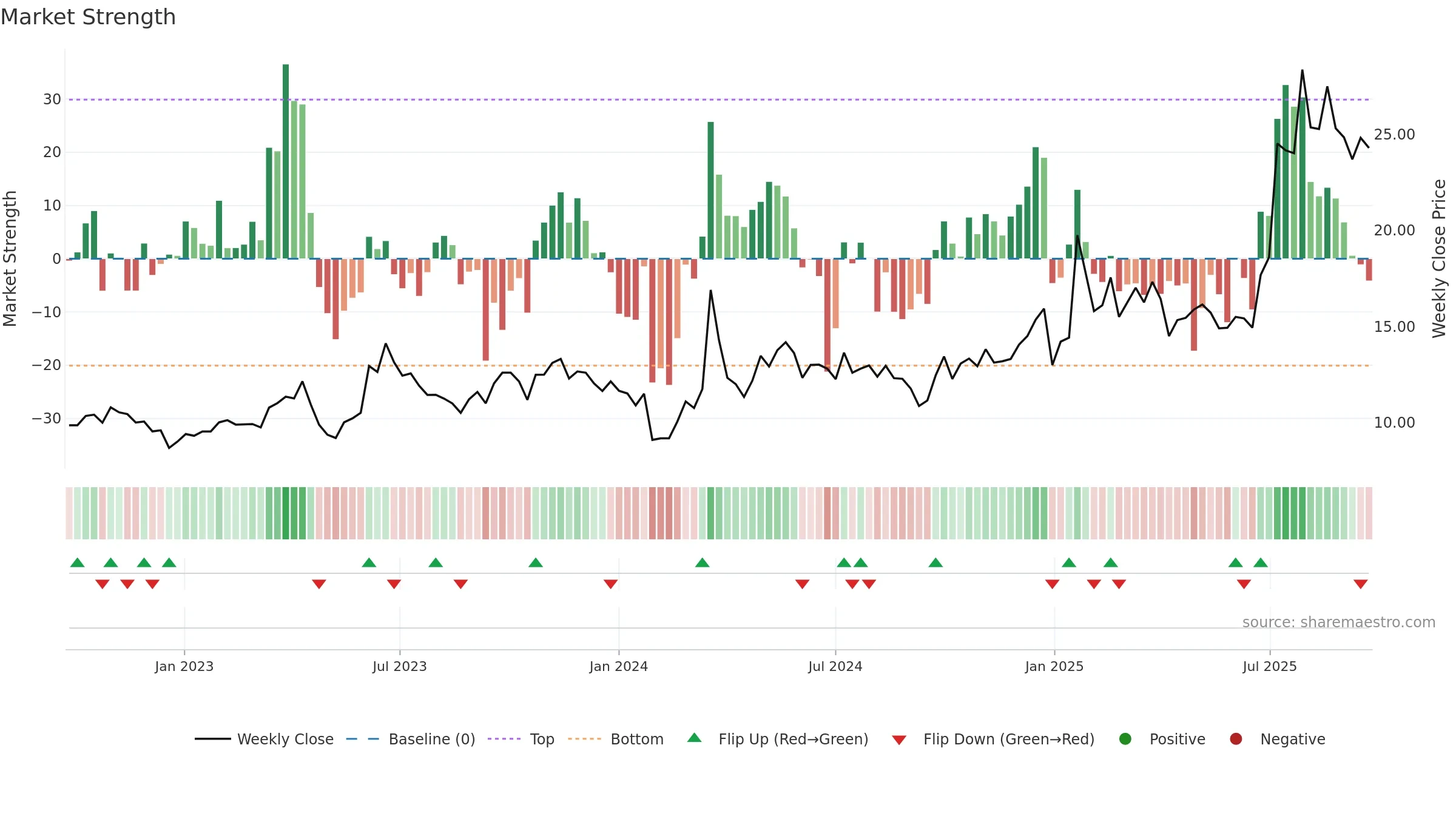
Task: Click the vertical Market Strength axis title
Action: coord(10,258)
